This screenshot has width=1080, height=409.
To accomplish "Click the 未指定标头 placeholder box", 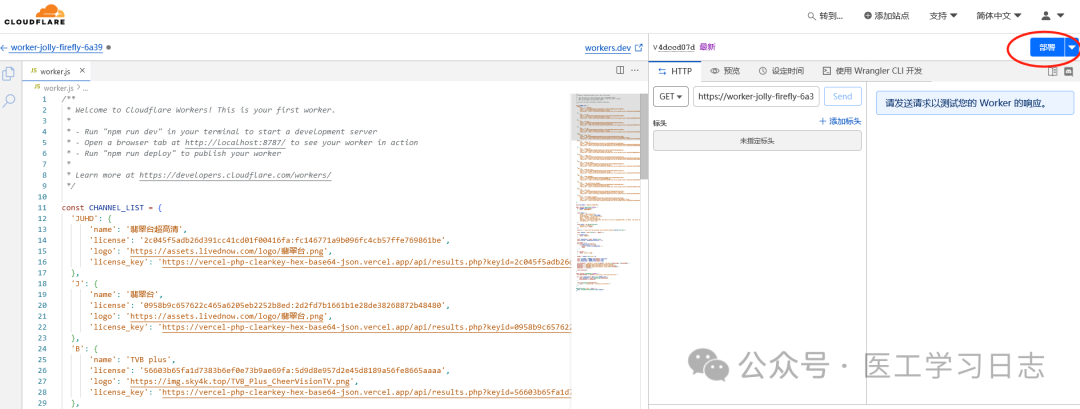I will pos(757,140).
